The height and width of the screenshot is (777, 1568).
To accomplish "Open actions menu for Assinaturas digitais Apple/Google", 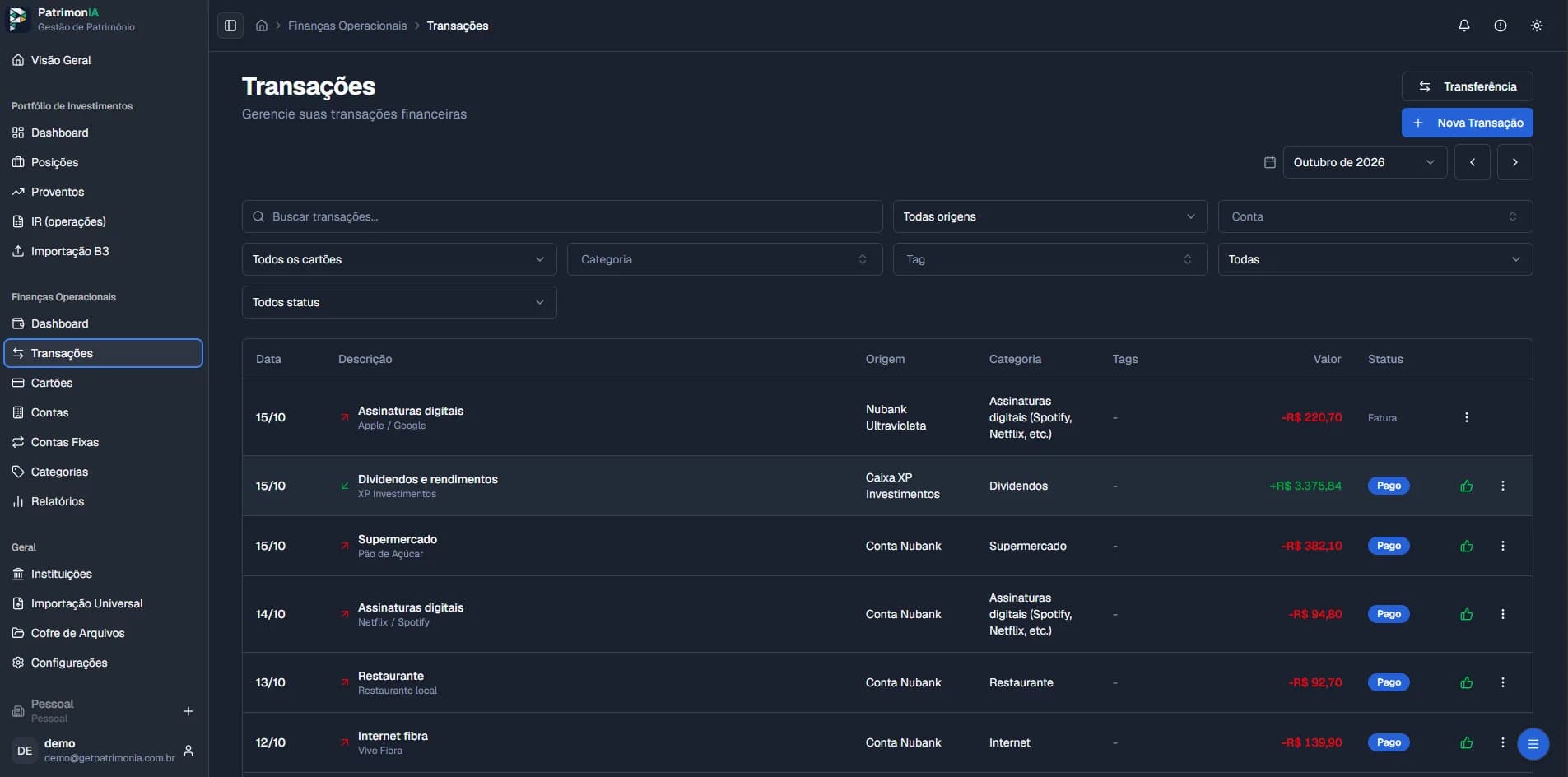I will point(1466,417).
